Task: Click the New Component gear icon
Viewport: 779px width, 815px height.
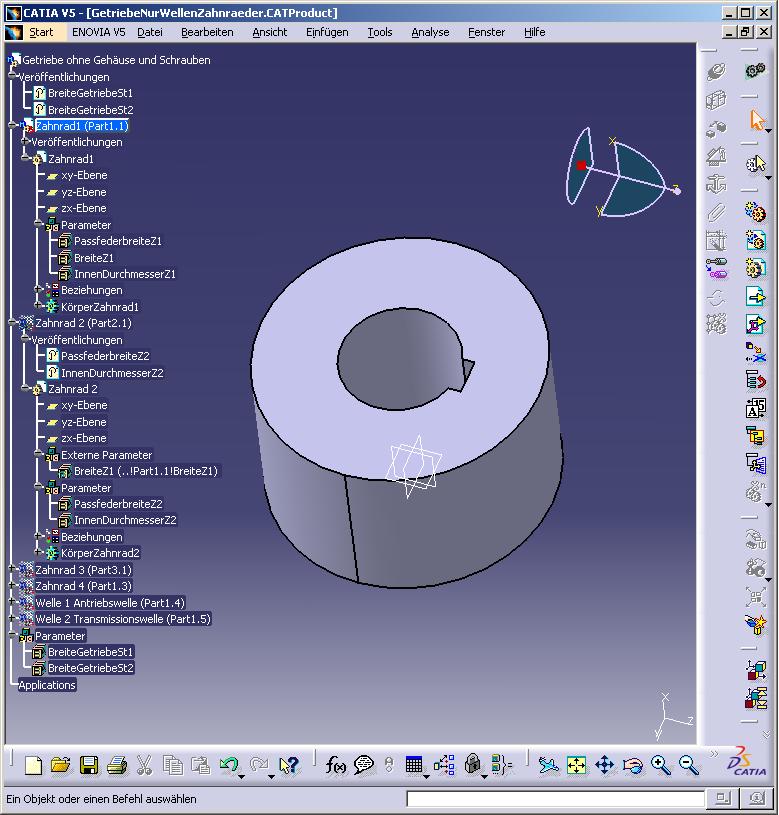Action: coord(756,212)
